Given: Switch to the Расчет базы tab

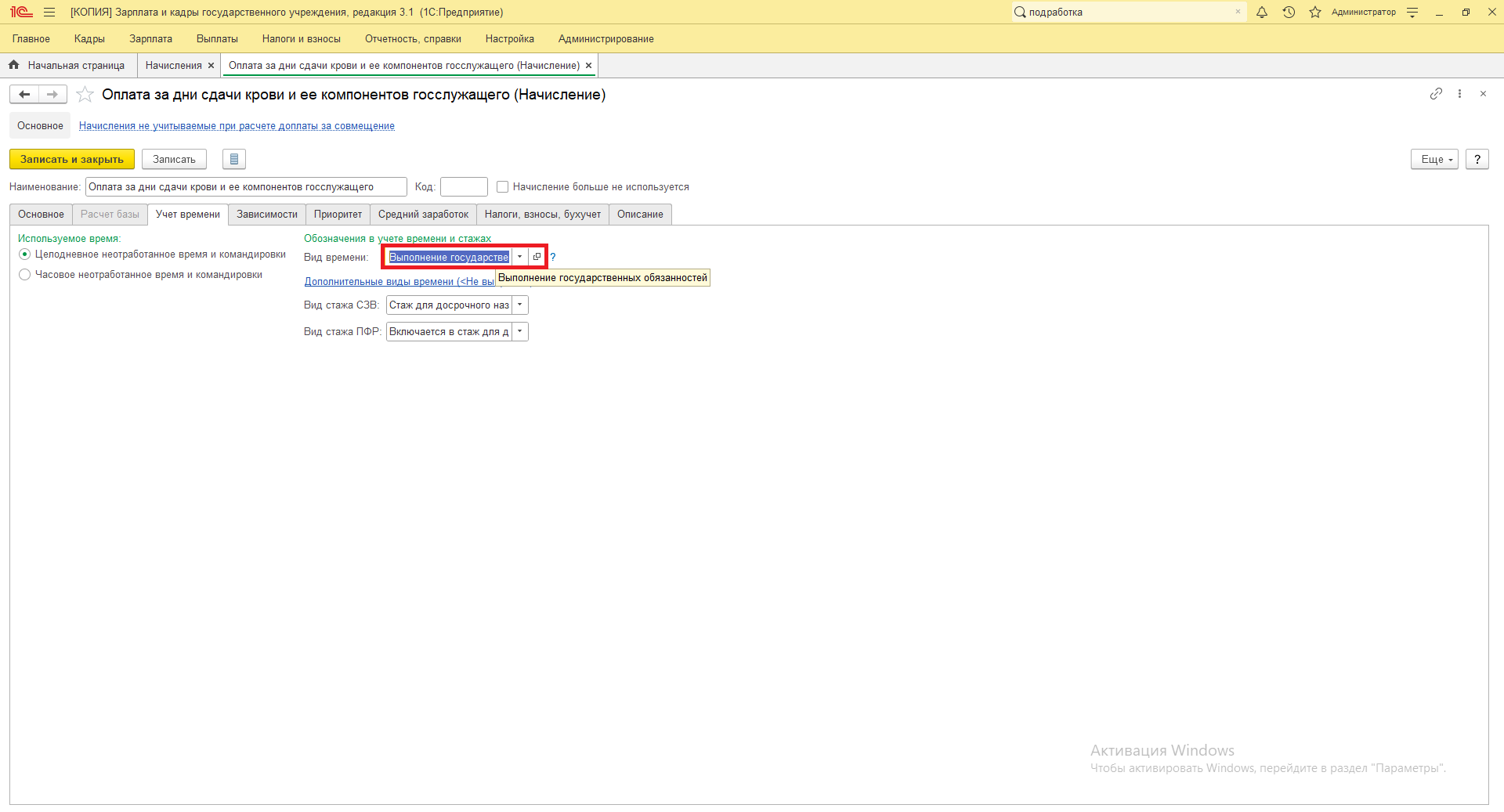Looking at the screenshot, I should (110, 215).
